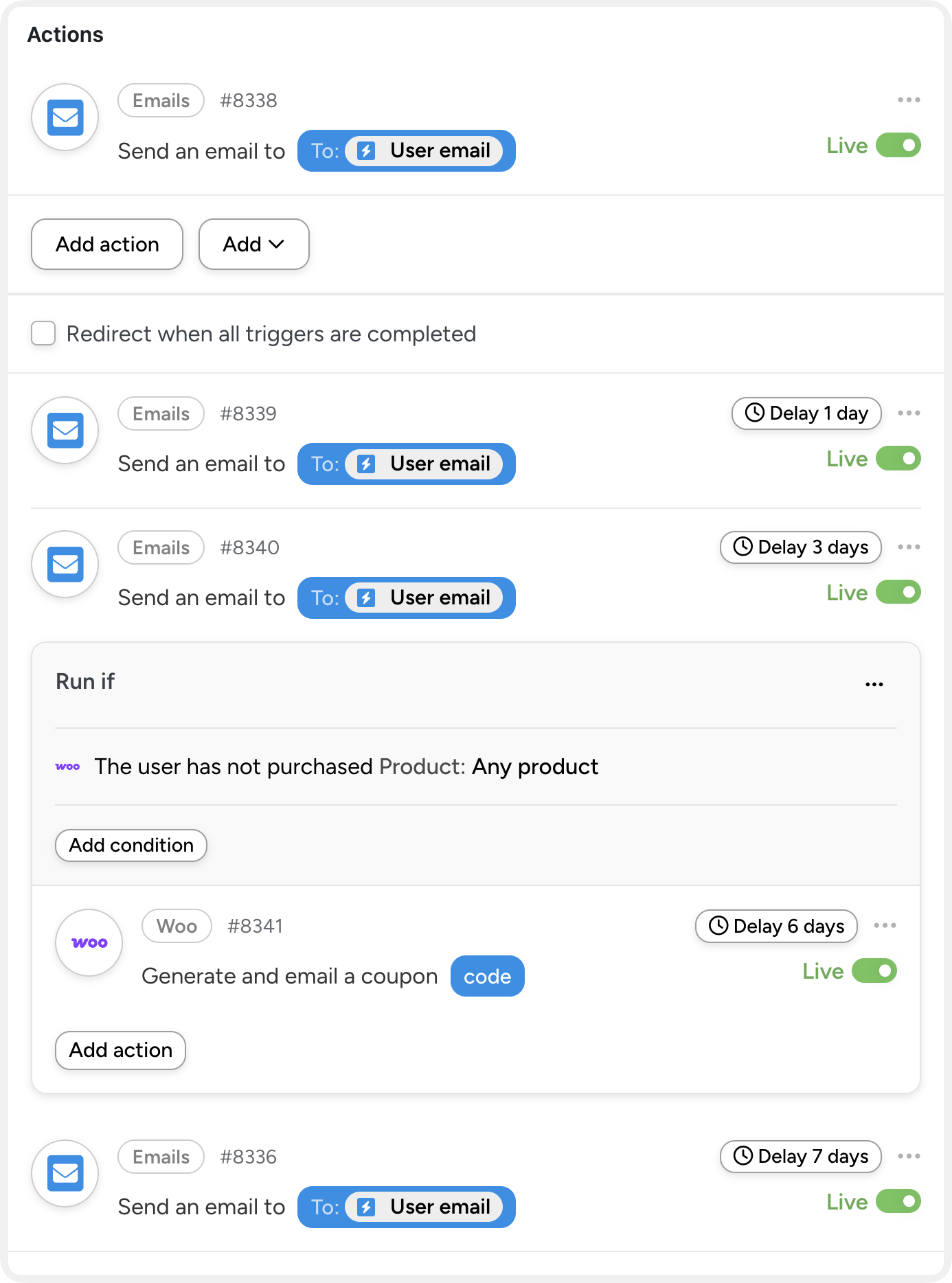Image resolution: width=952 pixels, height=1283 pixels.
Task: Open three-dot menu in Run if block
Action: pos(874,684)
